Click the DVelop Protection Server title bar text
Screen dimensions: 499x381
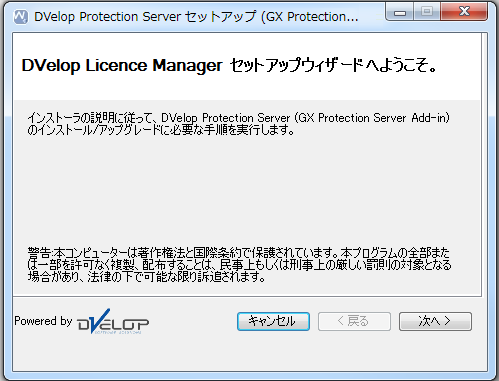coord(196,17)
